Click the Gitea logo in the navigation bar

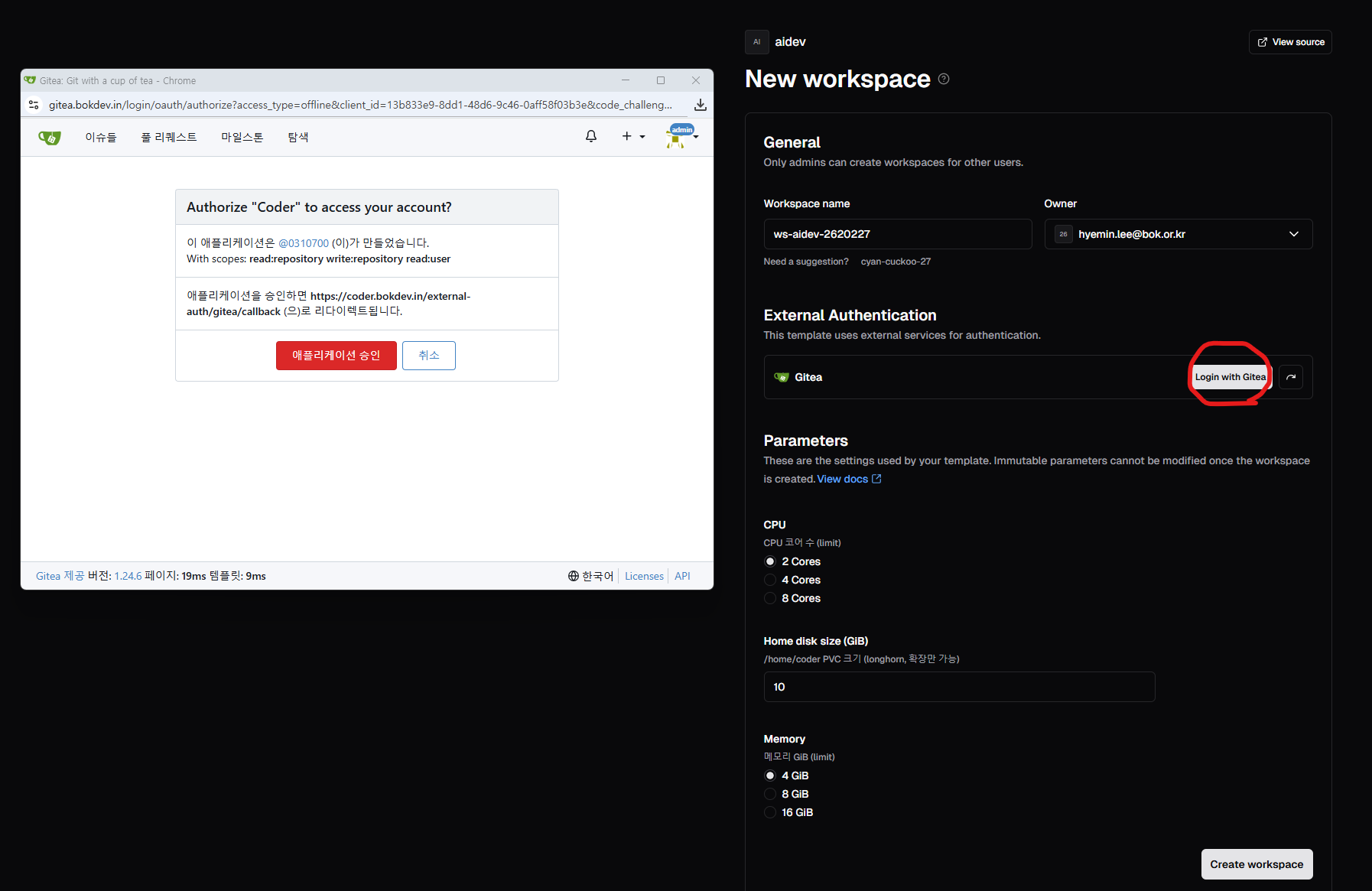click(50, 138)
